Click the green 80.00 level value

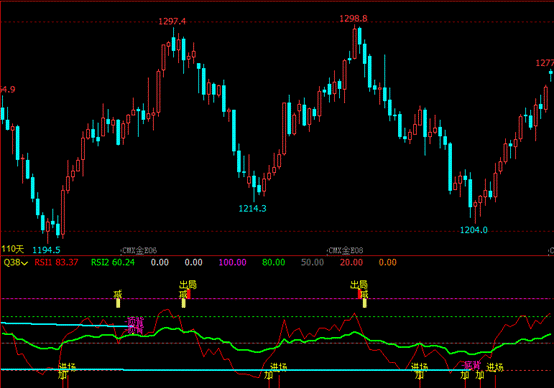[273, 263]
